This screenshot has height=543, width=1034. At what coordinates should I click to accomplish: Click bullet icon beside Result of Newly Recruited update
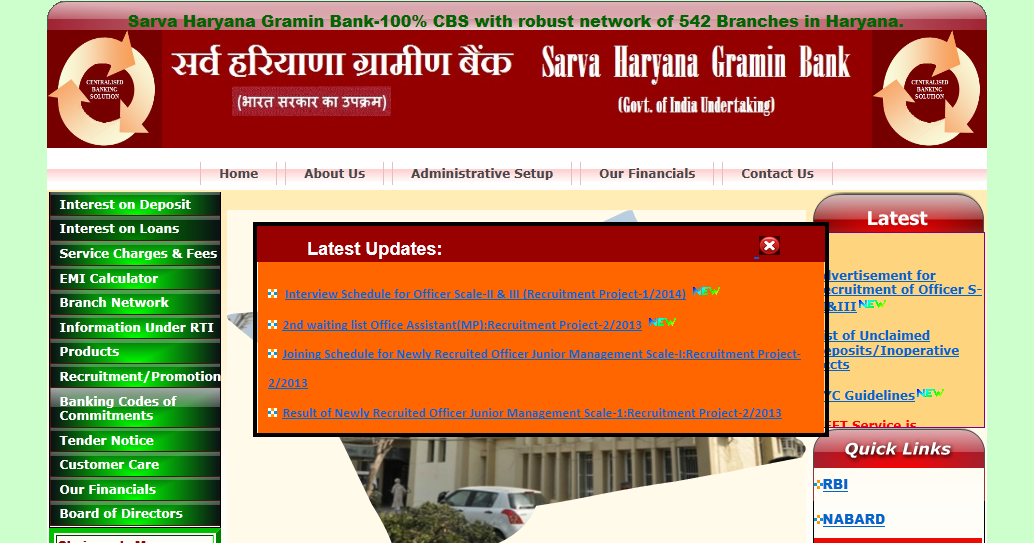pos(272,412)
